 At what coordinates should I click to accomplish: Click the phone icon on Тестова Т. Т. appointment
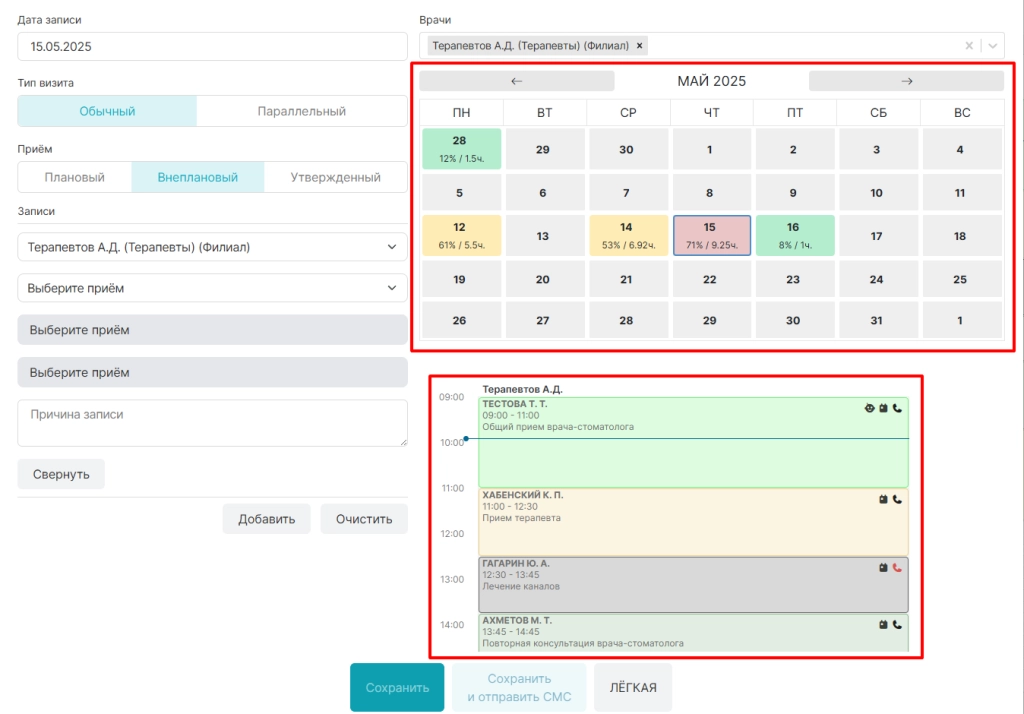897,408
